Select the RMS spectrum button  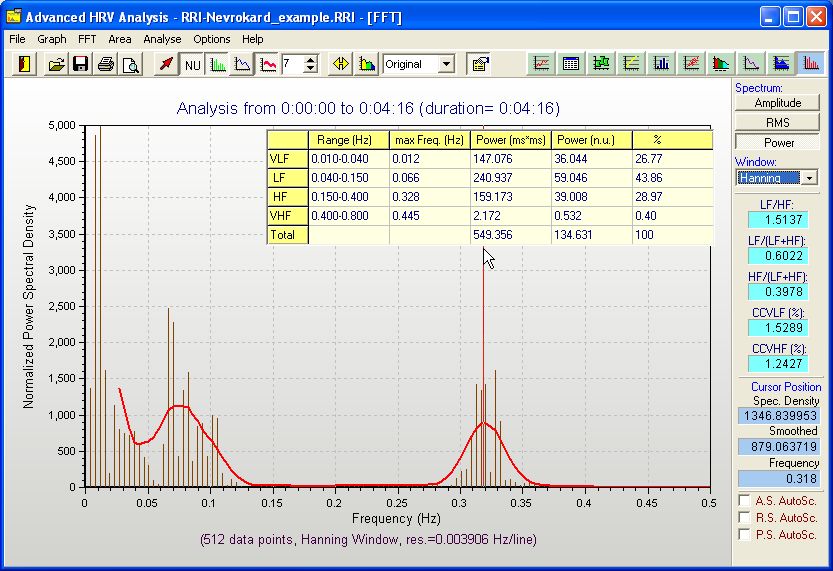coord(777,122)
